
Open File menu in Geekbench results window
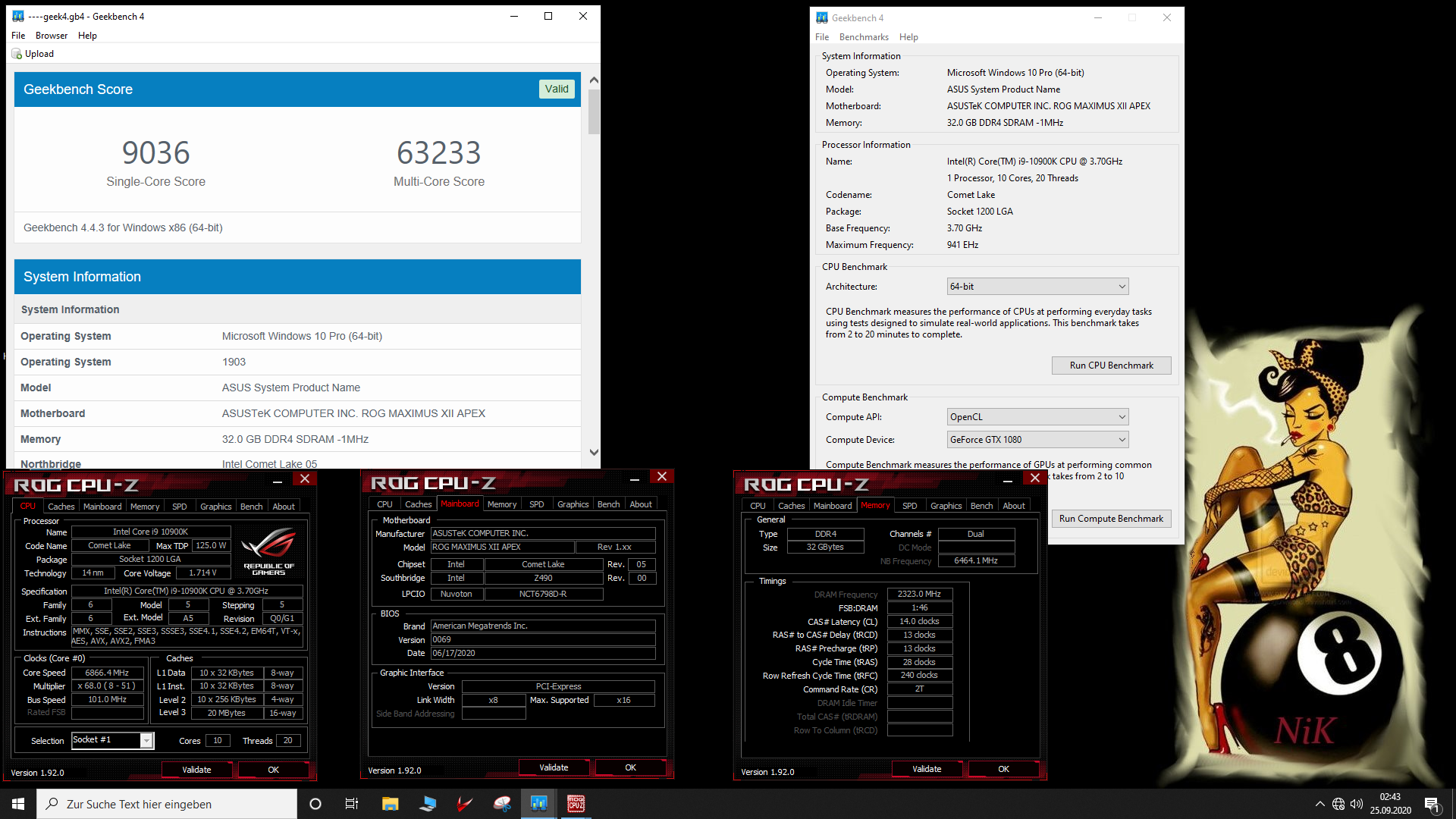[x=18, y=36]
